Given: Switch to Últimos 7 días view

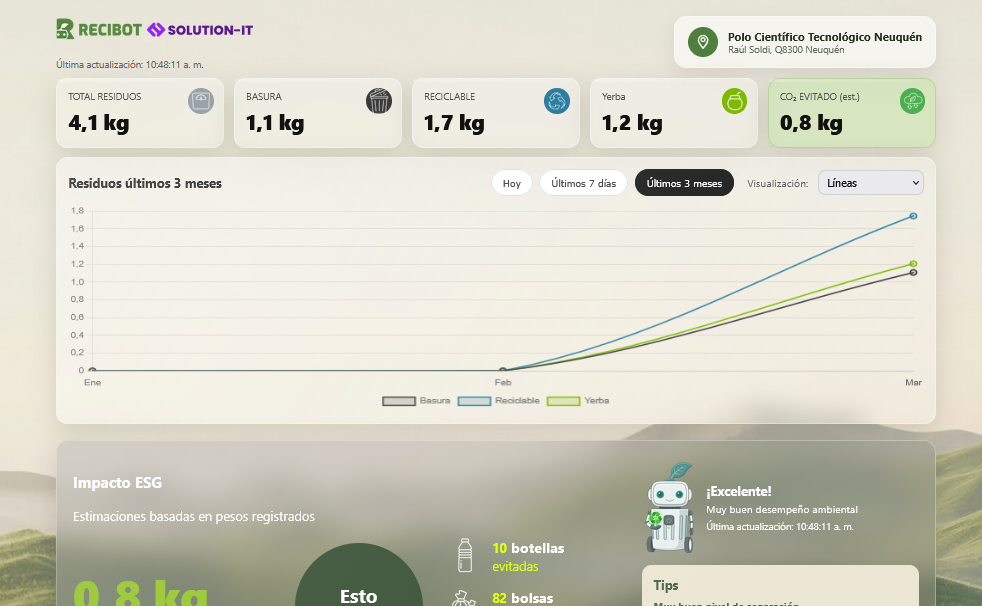Looking at the screenshot, I should click(583, 184).
